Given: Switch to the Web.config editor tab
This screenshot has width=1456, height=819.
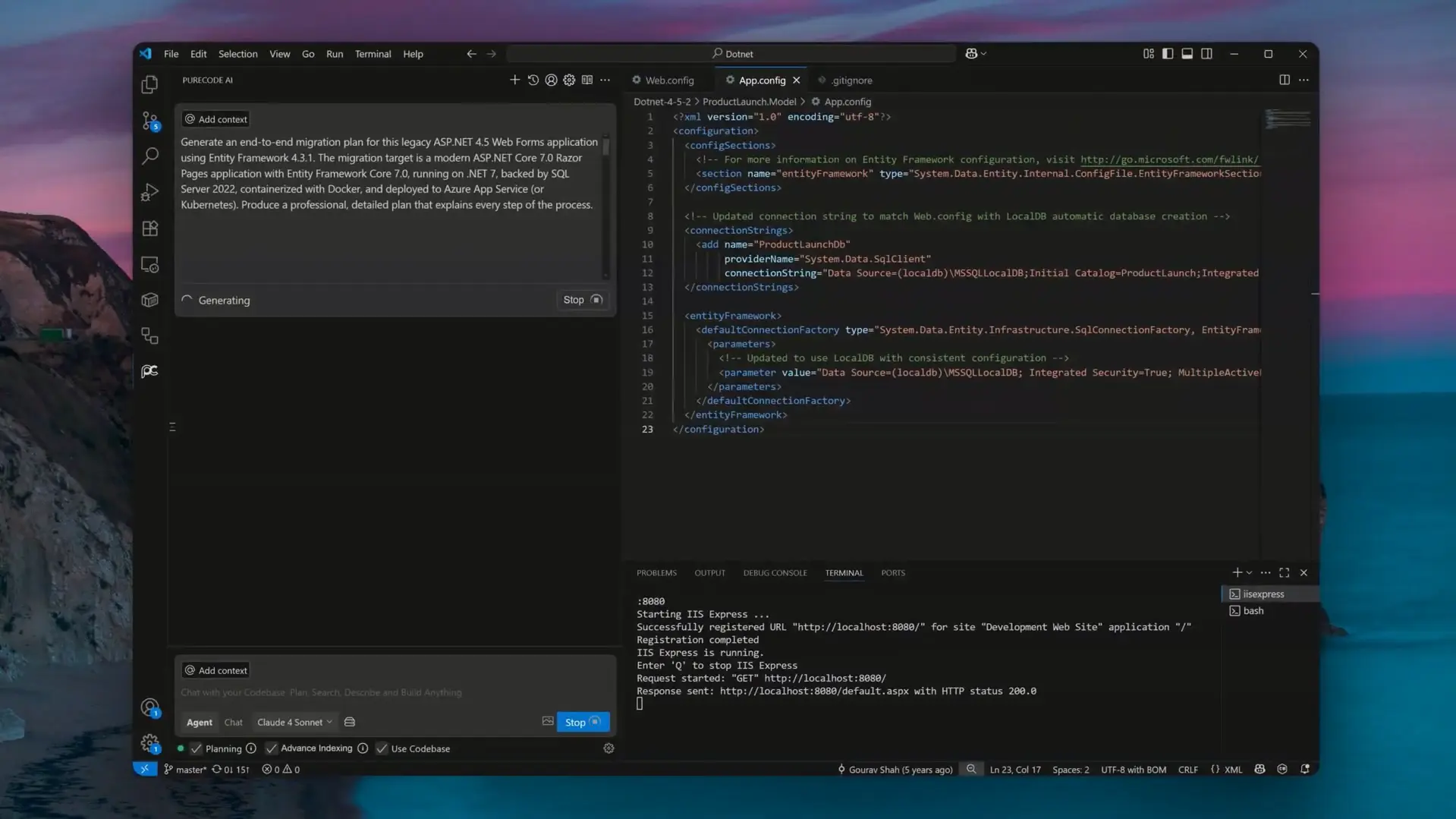Looking at the screenshot, I should tap(669, 80).
